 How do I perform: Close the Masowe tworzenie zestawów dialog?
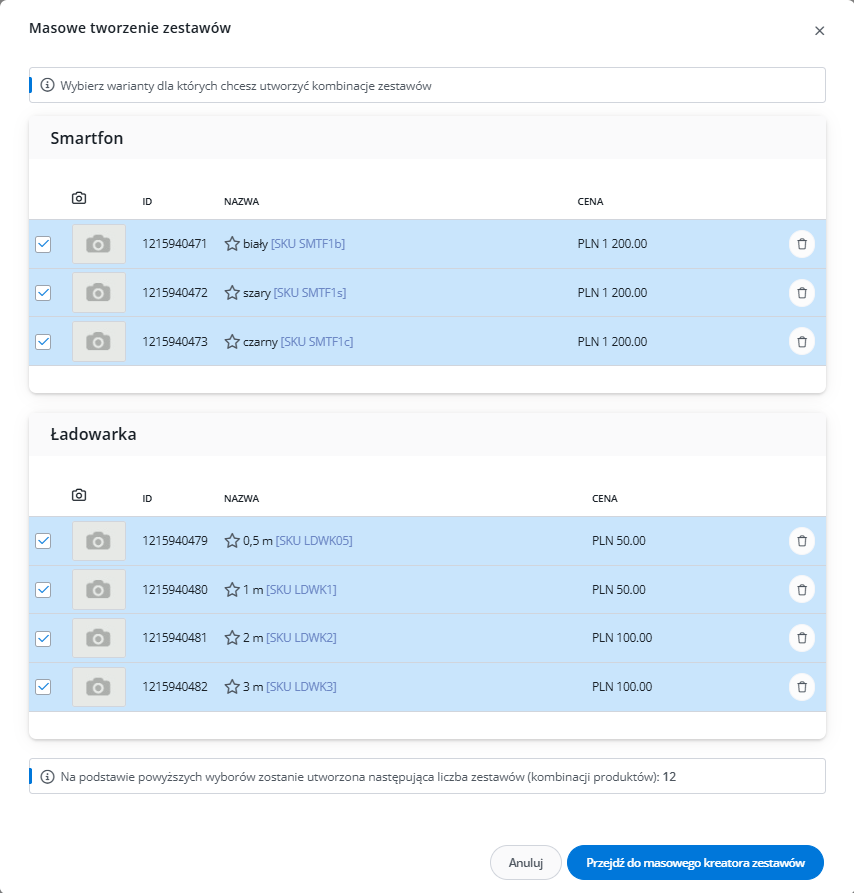pyautogui.click(x=819, y=31)
